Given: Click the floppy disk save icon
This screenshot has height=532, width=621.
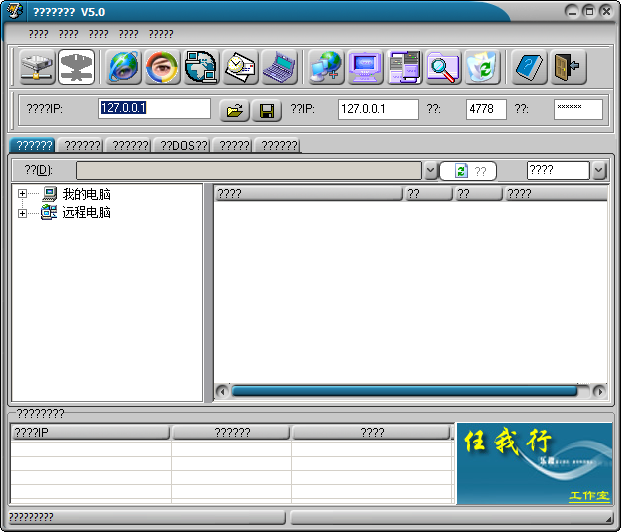Looking at the screenshot, I should pyautogui.click(x=266, y=110).
